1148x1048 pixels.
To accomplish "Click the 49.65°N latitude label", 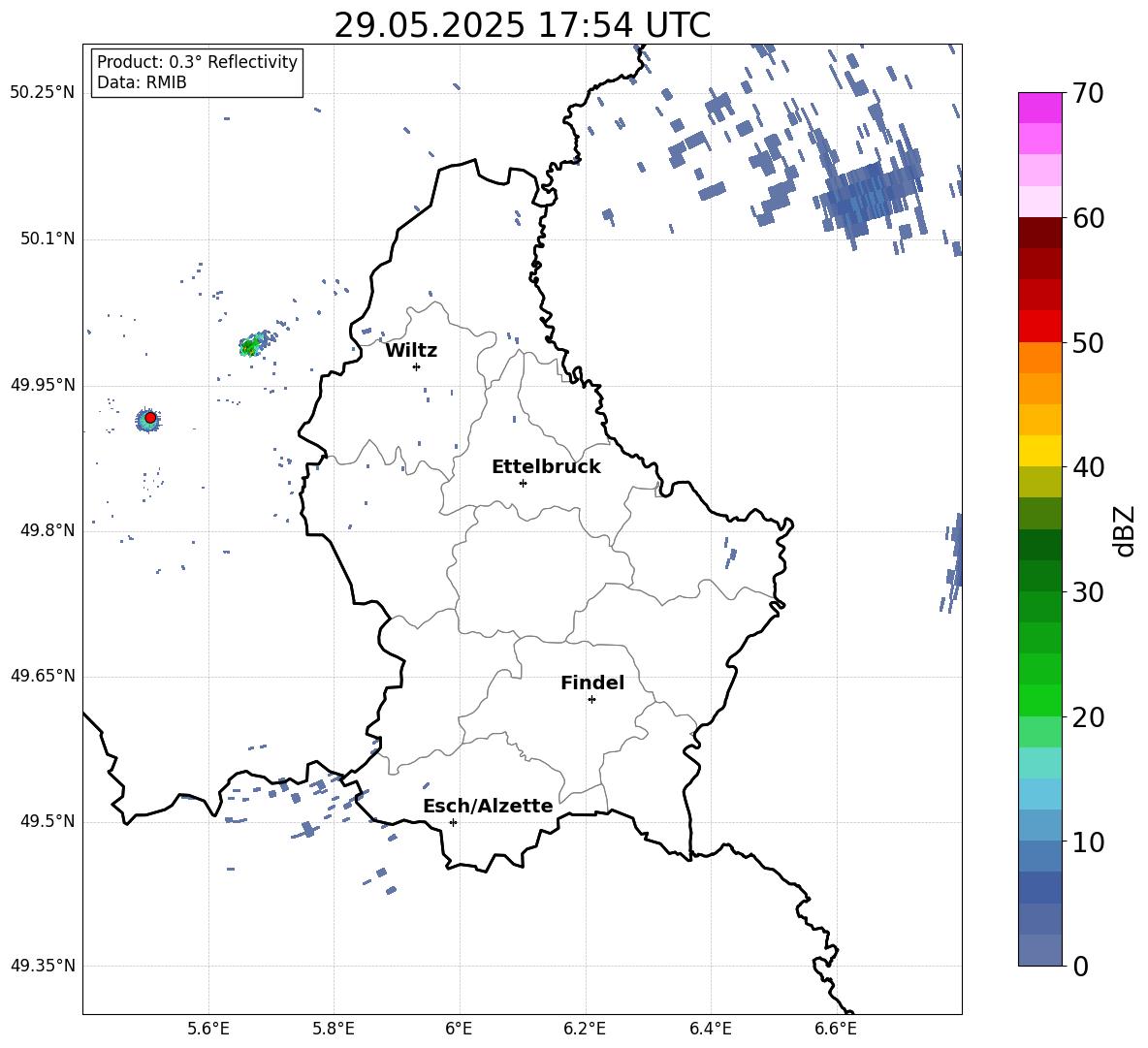I will 43,676.
